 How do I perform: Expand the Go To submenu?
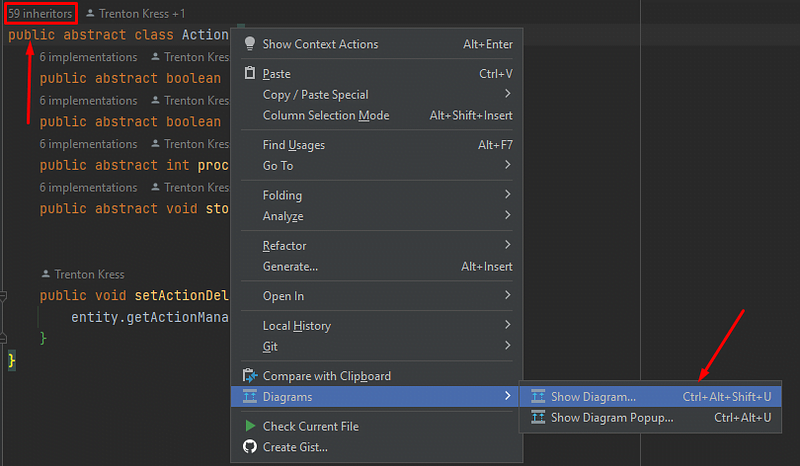pyautogui.click(x=377, y=166)
